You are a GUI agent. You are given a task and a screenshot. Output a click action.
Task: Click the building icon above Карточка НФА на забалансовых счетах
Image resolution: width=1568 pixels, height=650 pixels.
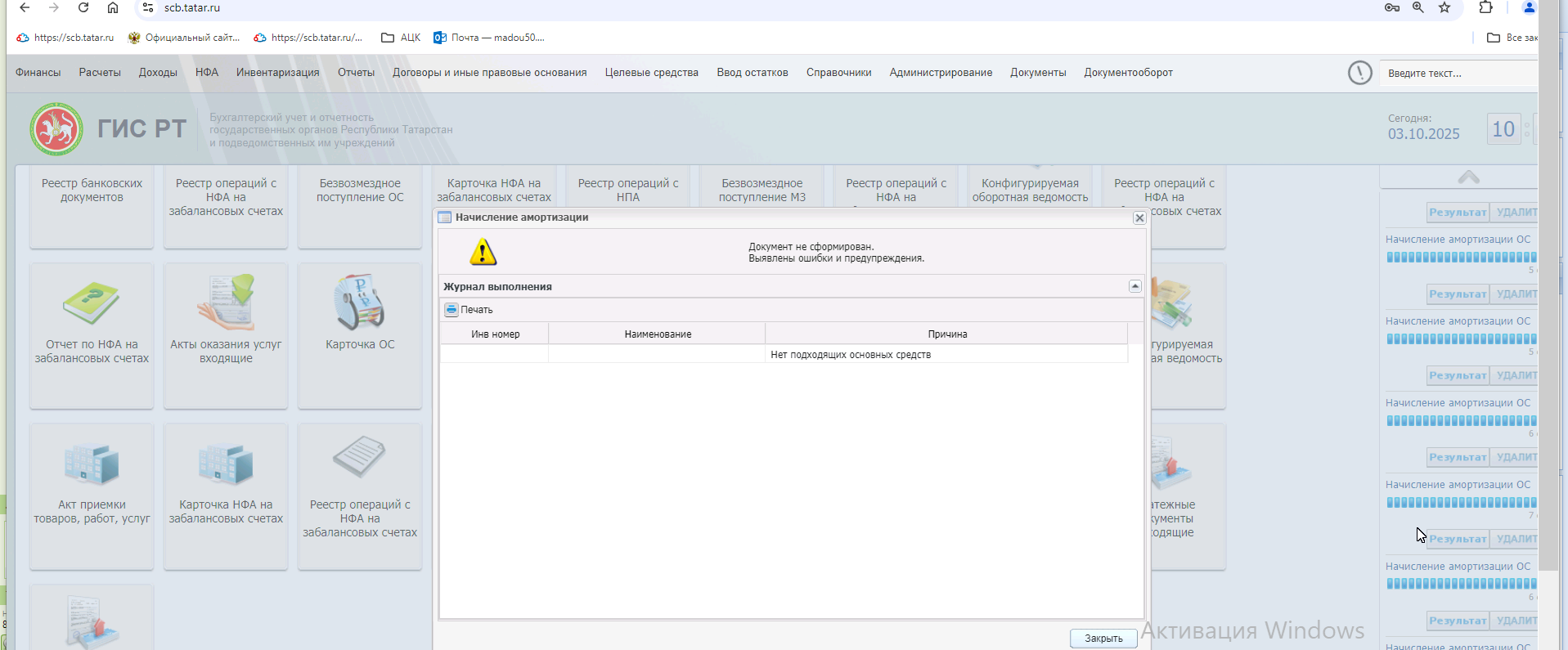coord(226,464)
